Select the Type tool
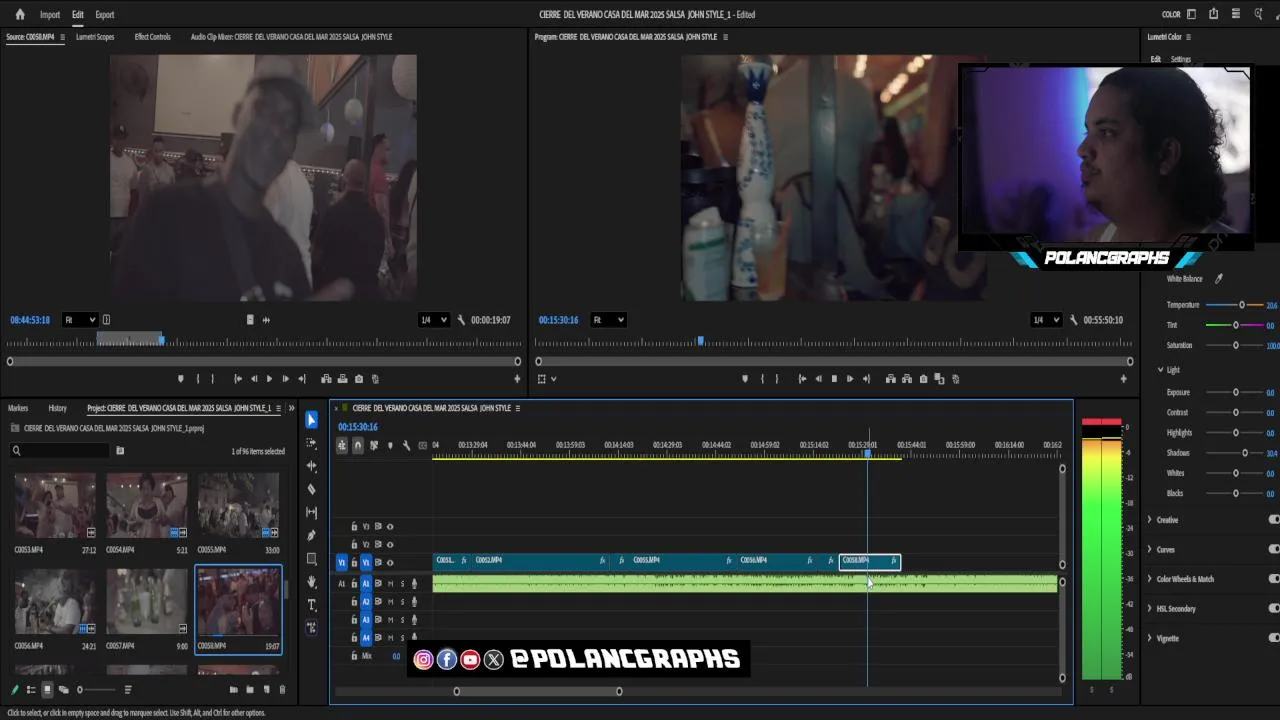Screen dimensions: 1280x720 311,604
